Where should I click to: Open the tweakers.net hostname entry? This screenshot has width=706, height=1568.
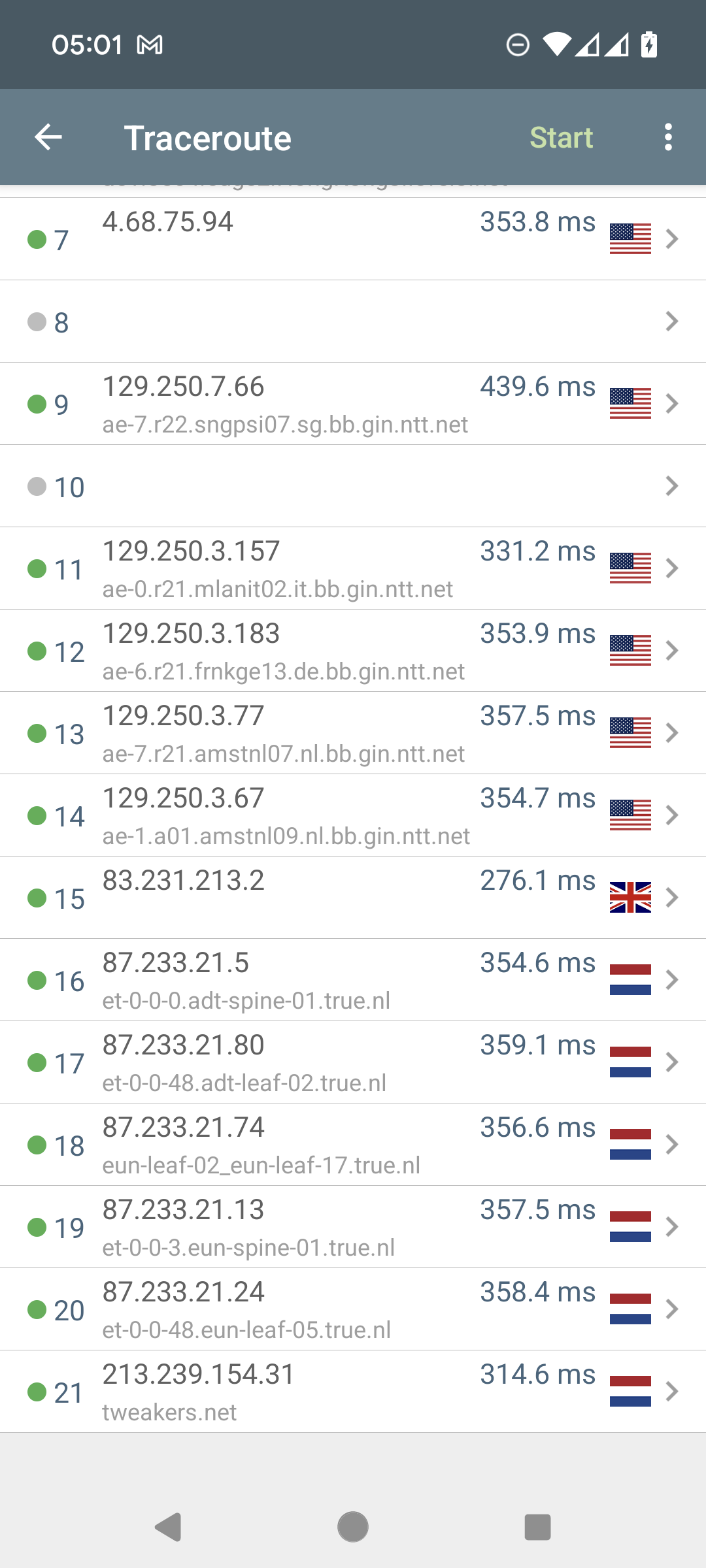point(169,1413)
